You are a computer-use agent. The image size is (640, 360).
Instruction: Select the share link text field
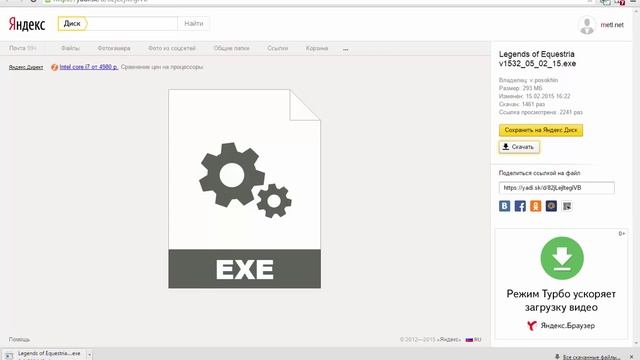[x=556, y=188]
